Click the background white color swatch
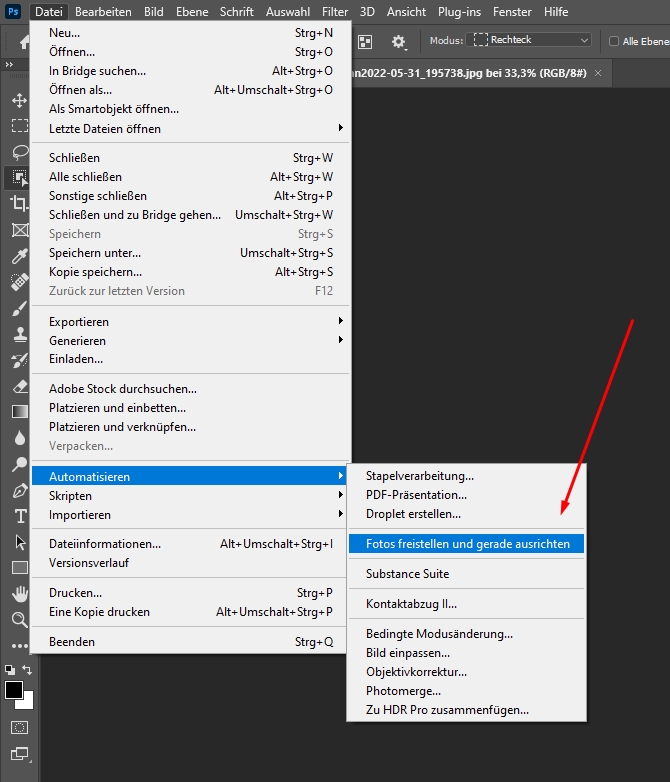This screenshot has width=670, height=782. 27,702
